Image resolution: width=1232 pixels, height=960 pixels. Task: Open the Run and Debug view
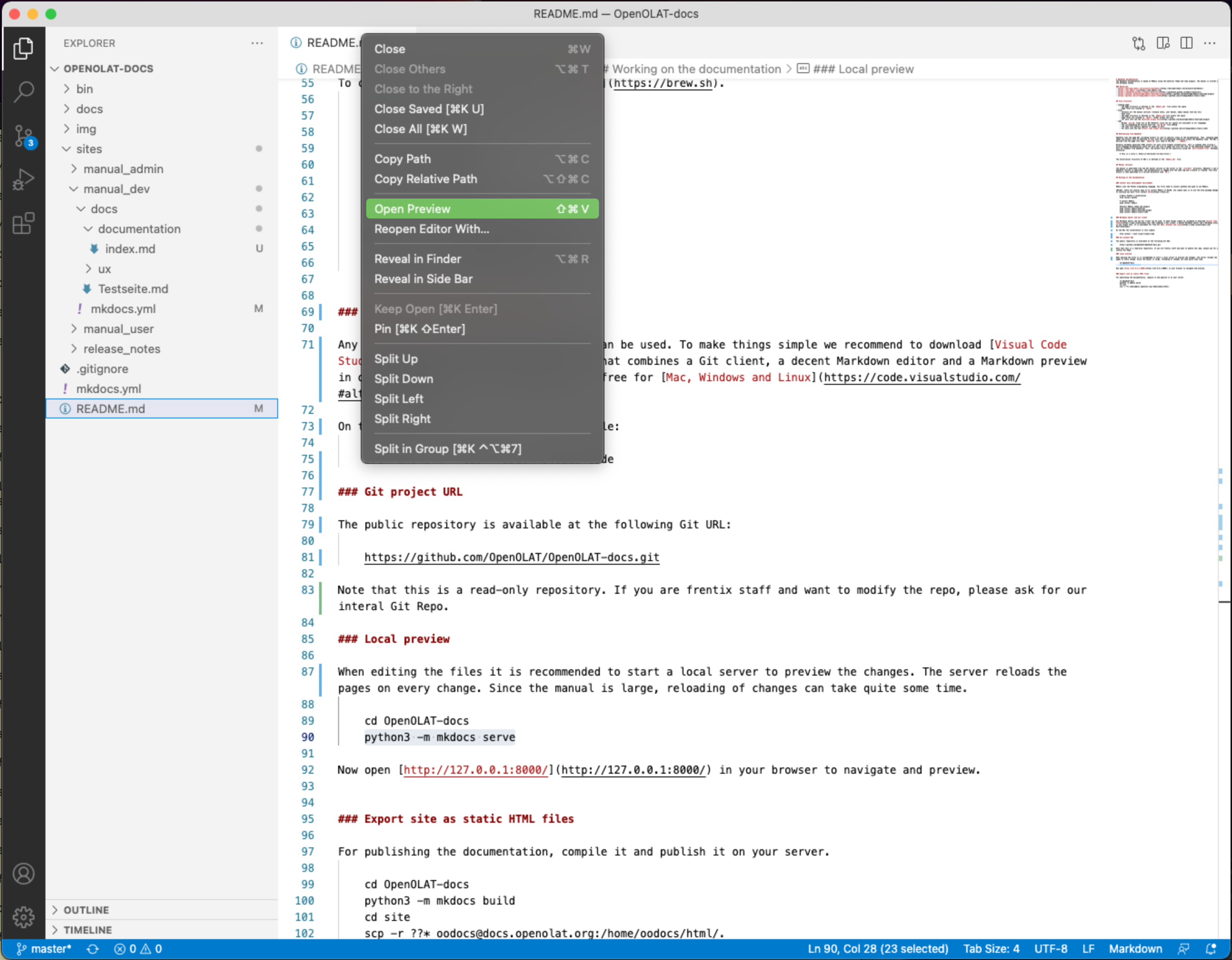click(23, 179)
